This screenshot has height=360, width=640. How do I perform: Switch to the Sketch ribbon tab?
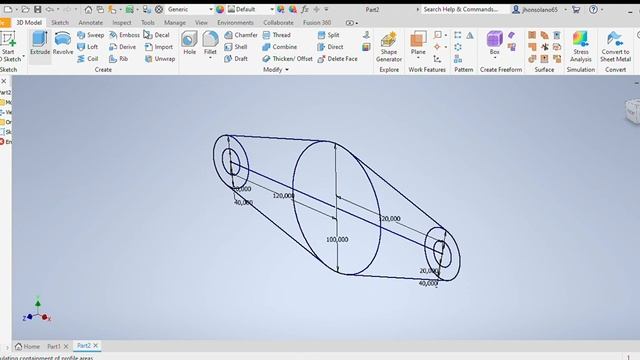coord(60,23)
